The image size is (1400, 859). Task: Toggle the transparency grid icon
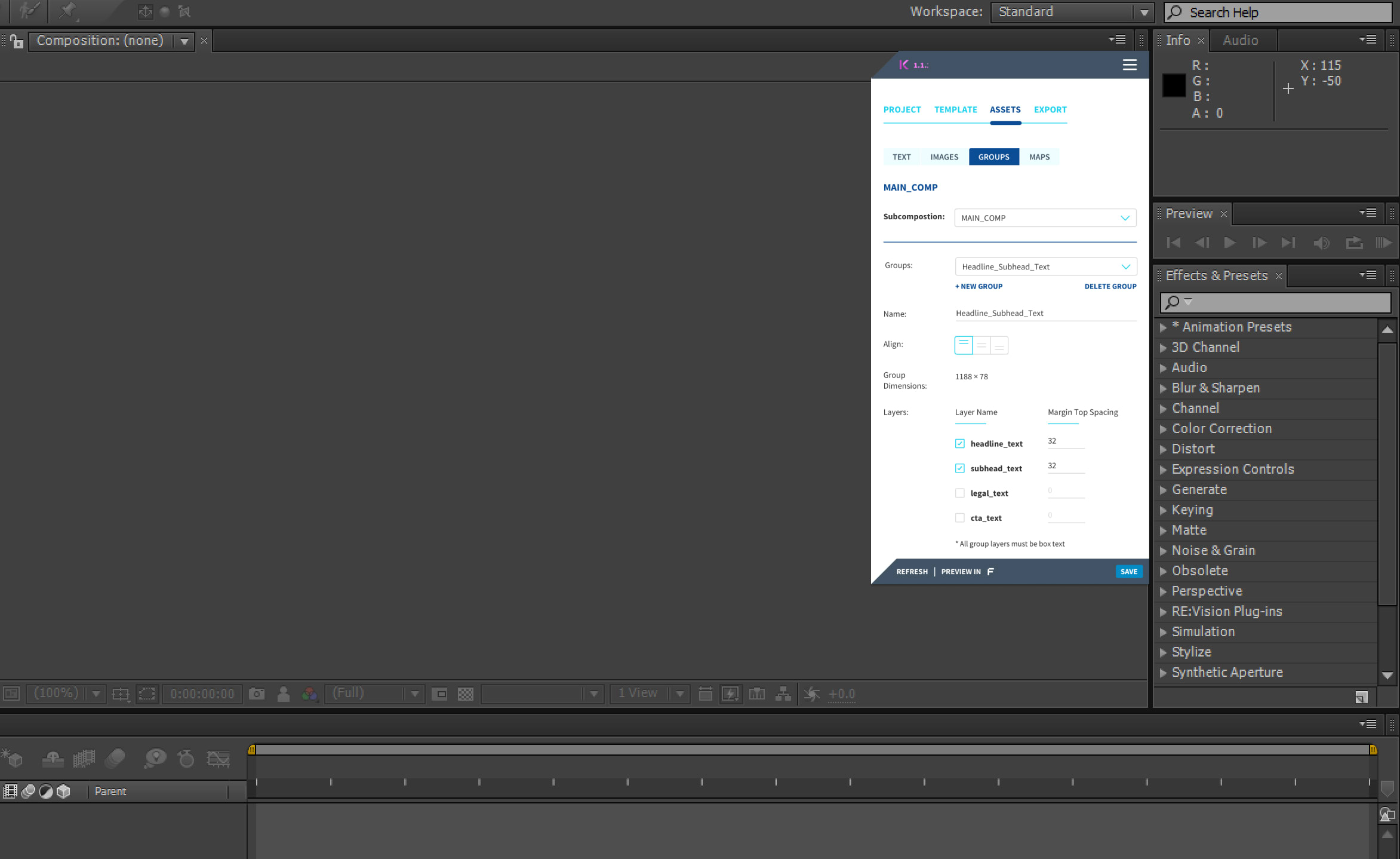point(465,694)
